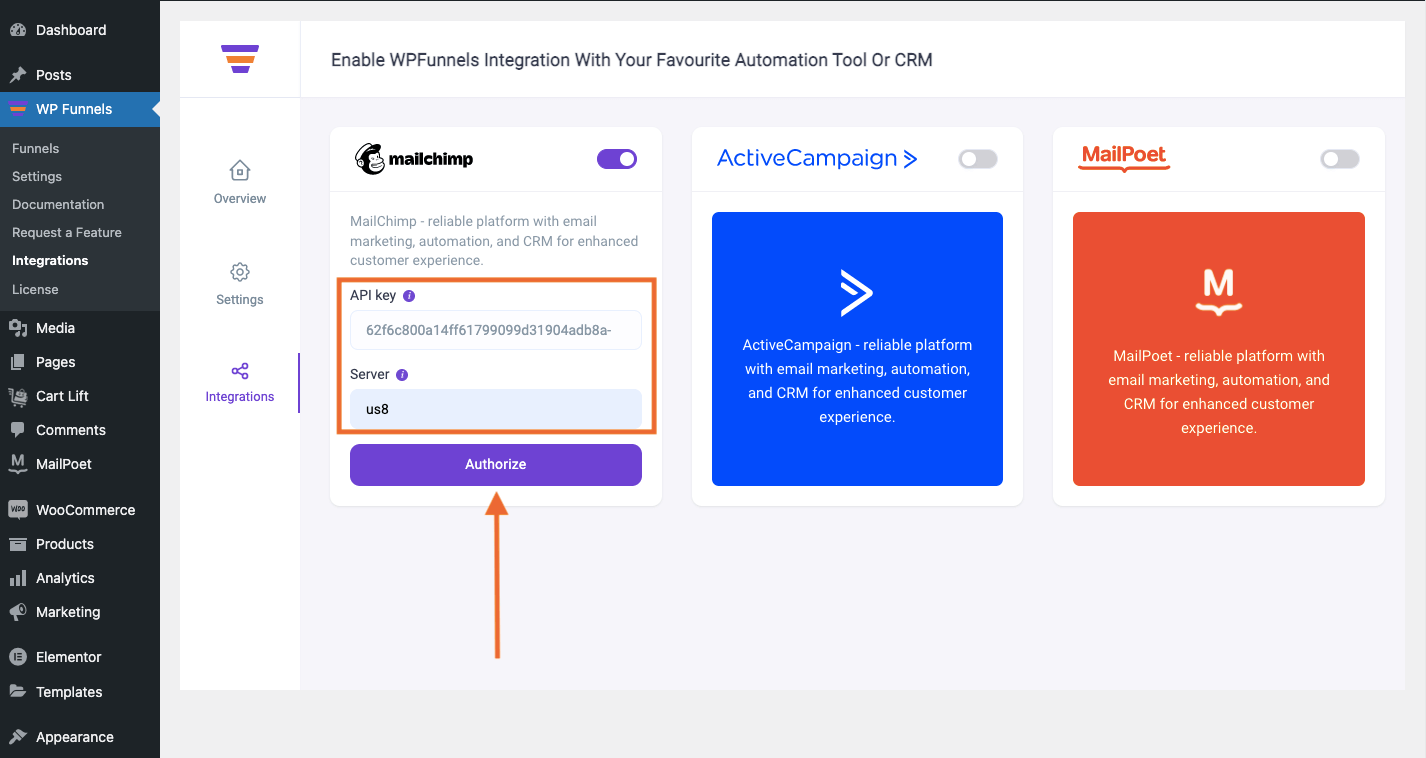Open Elementor in admin menu

coord(69,657)
